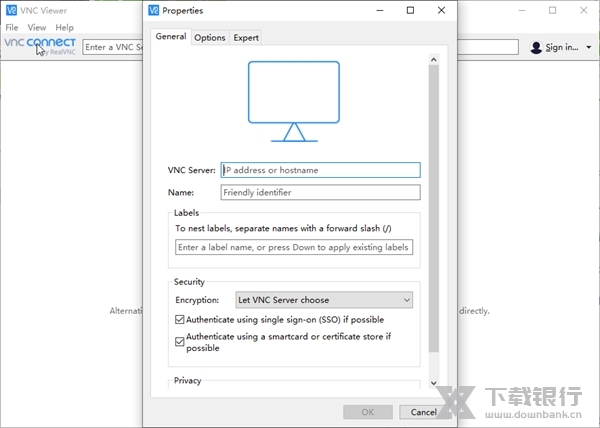Click the VNC Connect logo

40,45
